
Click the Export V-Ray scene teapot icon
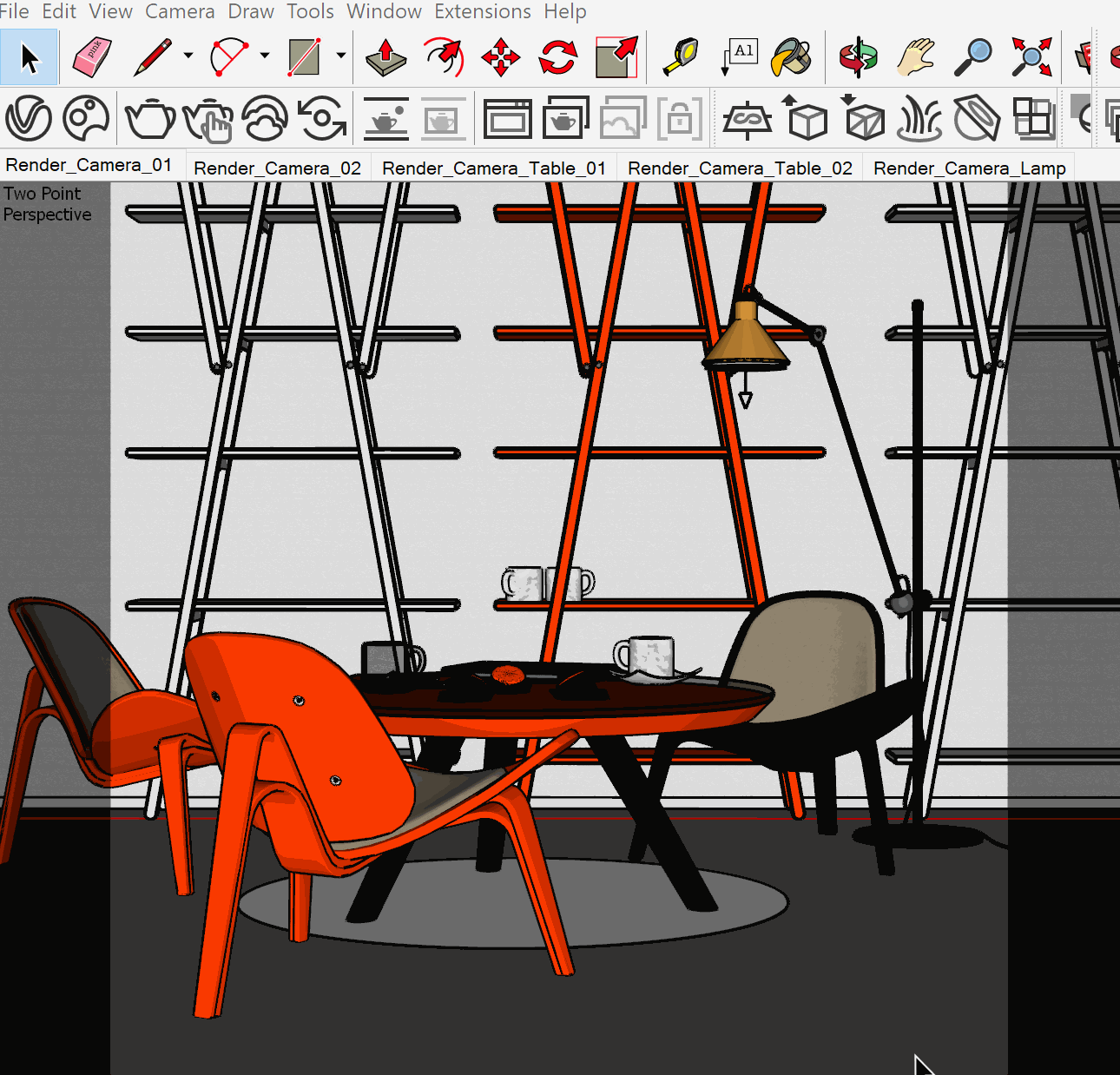click(x=385, y=118)
